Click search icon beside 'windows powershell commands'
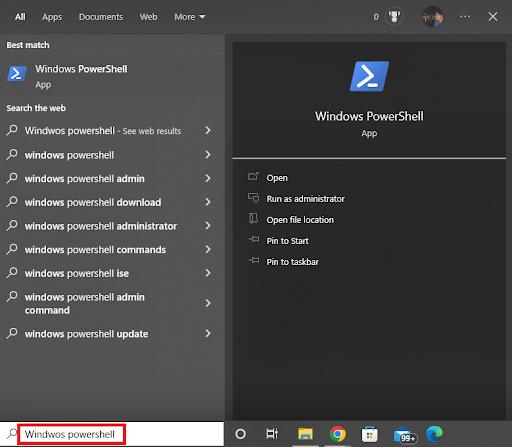512x447 pixels. [x=12, y=248]
